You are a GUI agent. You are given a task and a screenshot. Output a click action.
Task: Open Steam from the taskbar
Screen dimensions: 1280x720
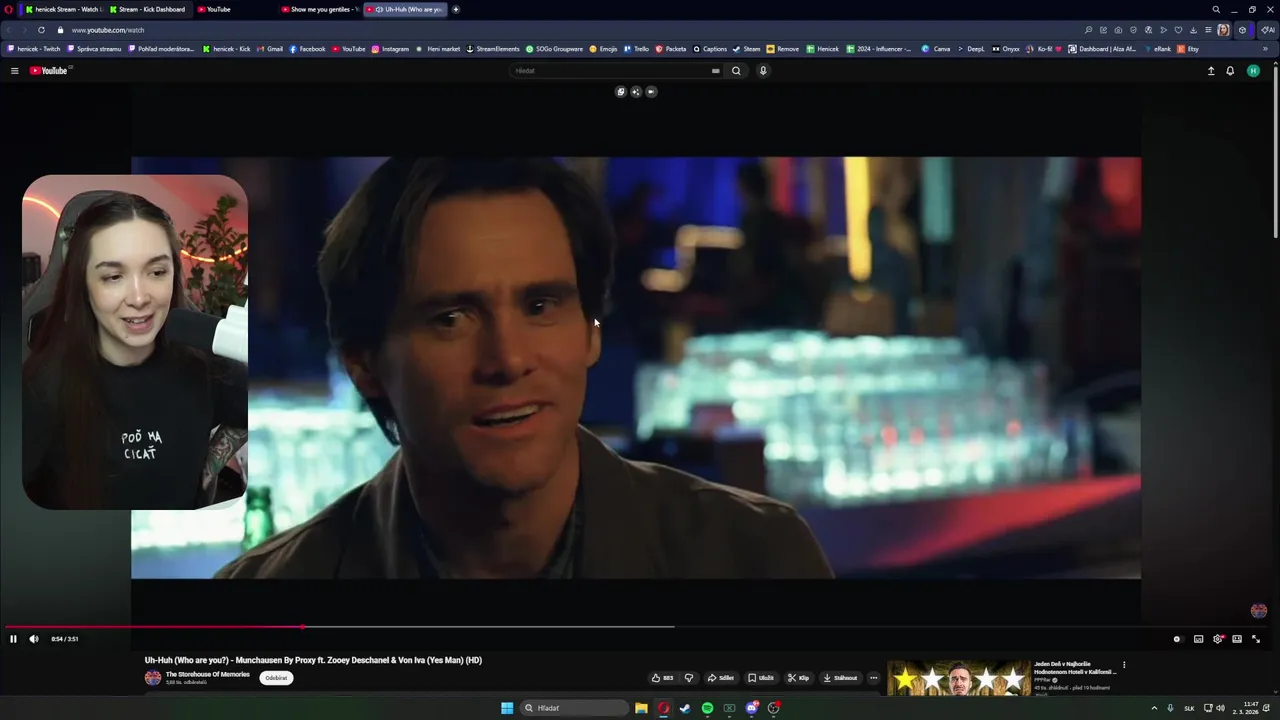(x=685, y=708)
